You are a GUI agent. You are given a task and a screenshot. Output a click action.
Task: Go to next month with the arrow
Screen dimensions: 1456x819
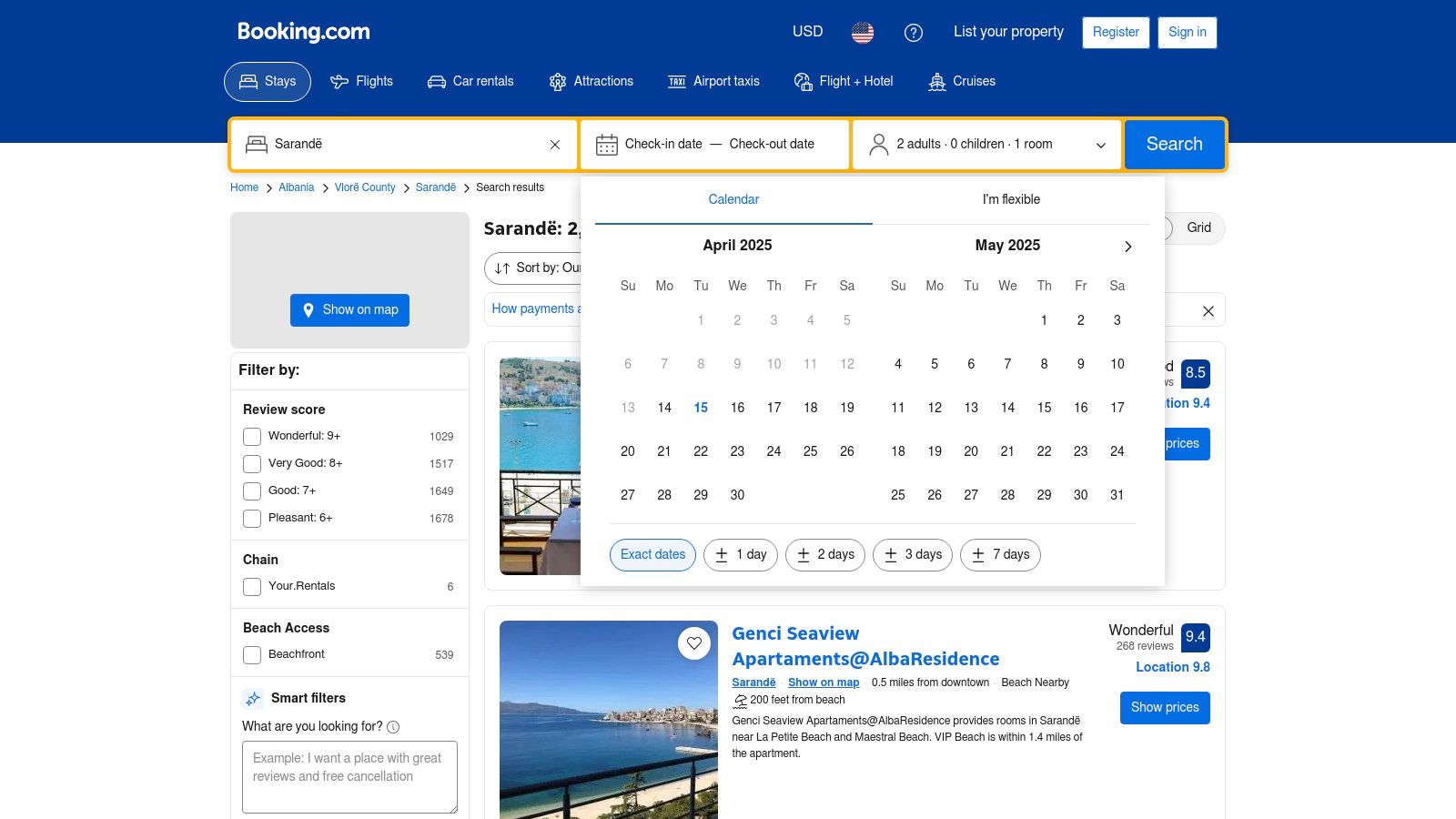click(1128, 247)
